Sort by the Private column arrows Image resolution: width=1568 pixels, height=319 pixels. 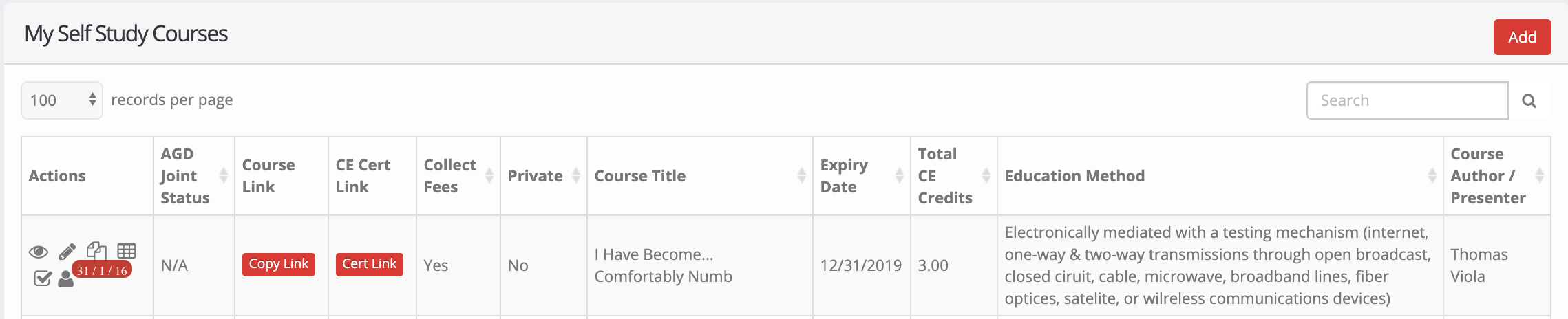pyautogui.click(x=576, y=176)
